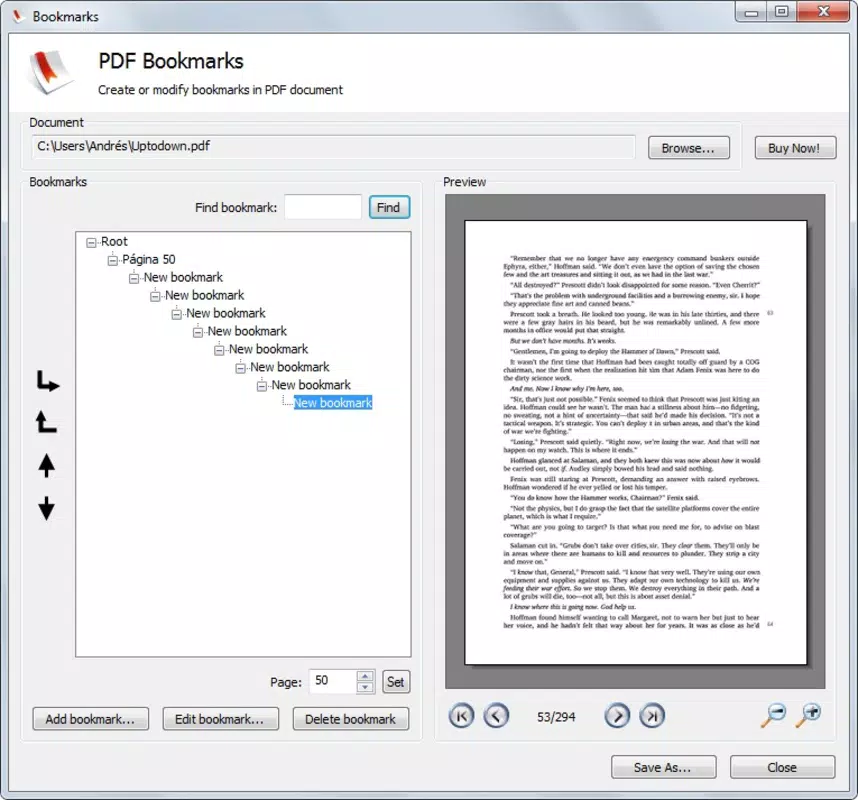Select the Root tree item
This screenshot has width=858, height=800.
[114, 241]
